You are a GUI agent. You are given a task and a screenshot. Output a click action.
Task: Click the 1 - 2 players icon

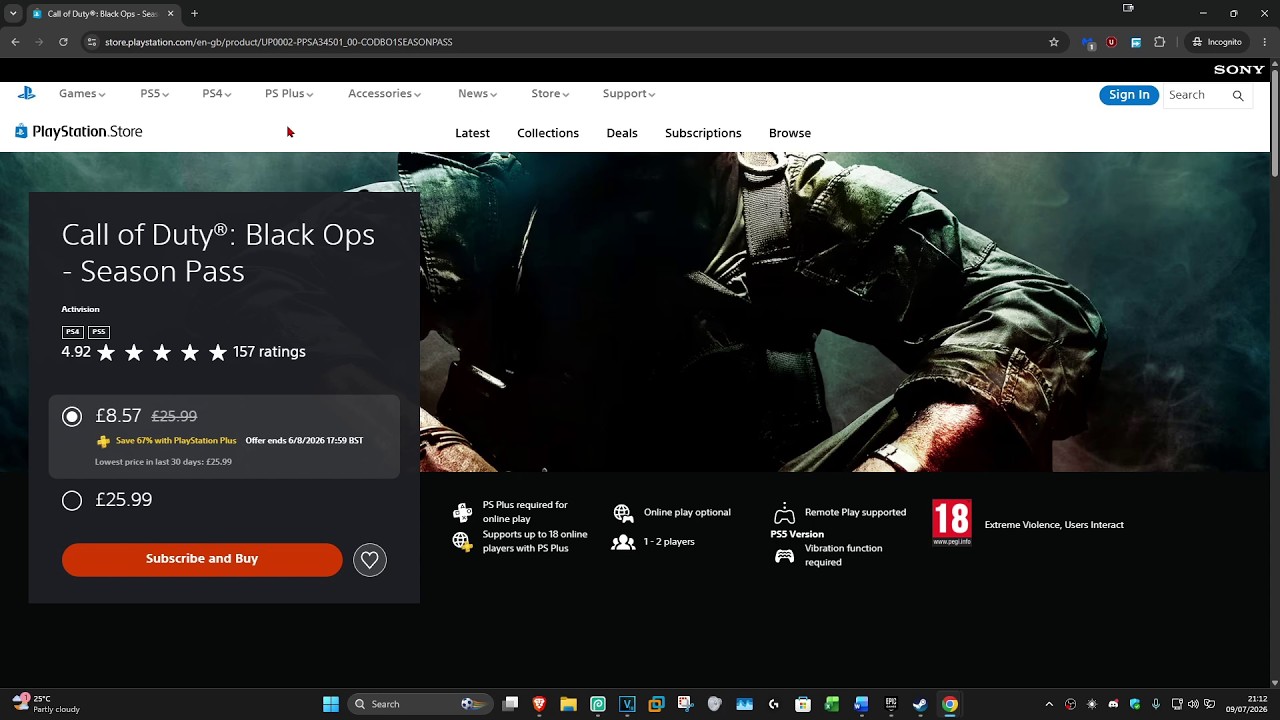coord(623,542)
